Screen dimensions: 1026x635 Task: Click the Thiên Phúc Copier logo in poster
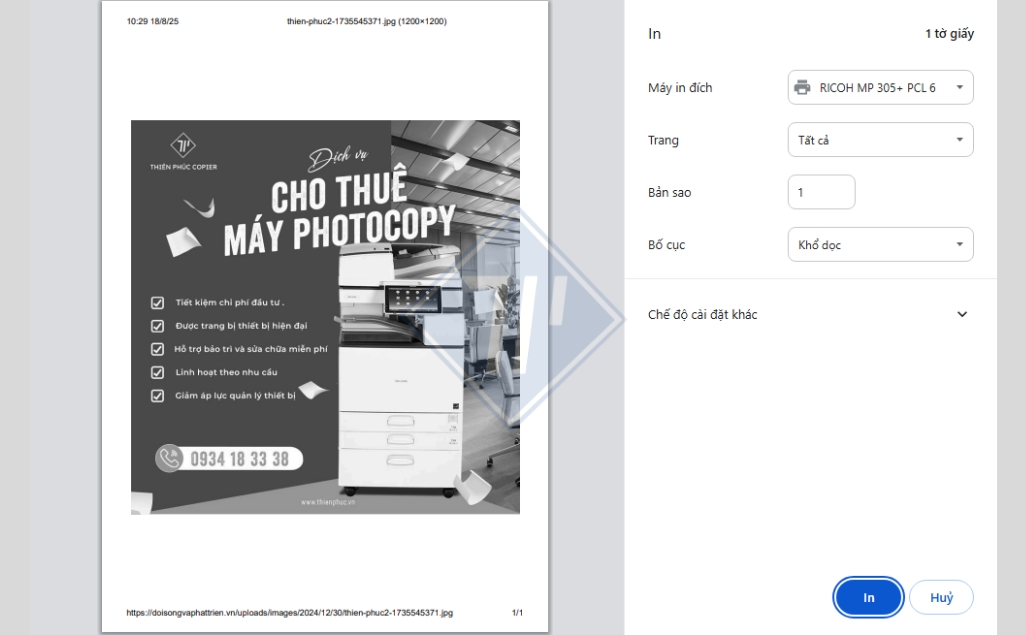[x=183, y=151]
